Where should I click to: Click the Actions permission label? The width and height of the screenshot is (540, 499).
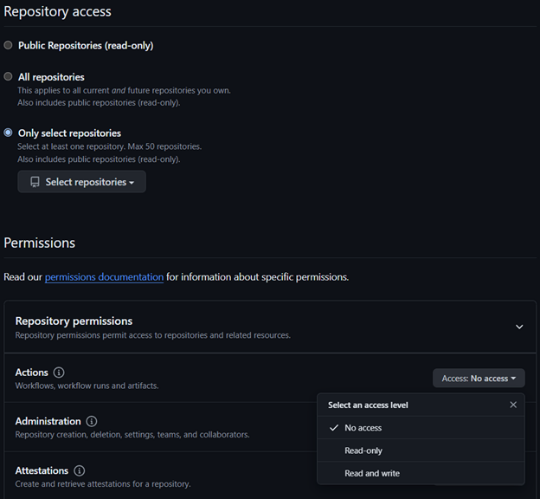point(32,372)
